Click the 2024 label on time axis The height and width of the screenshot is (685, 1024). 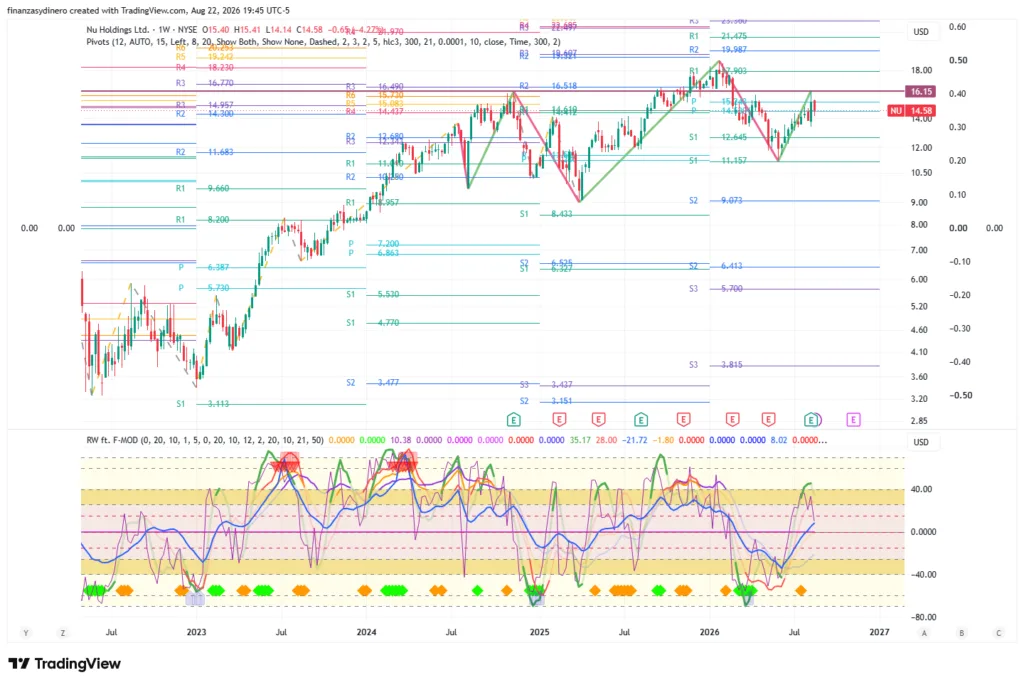(366, 632)
